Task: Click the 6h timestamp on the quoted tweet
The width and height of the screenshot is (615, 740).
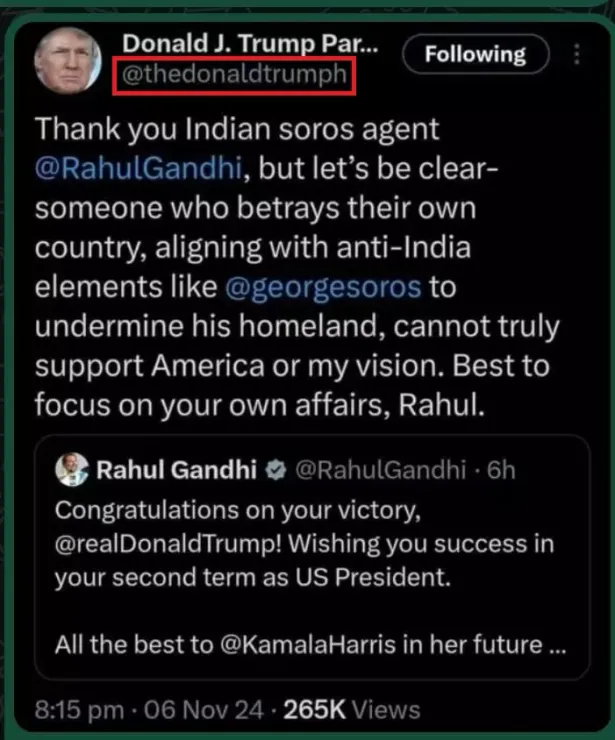Action: [500, 469]
